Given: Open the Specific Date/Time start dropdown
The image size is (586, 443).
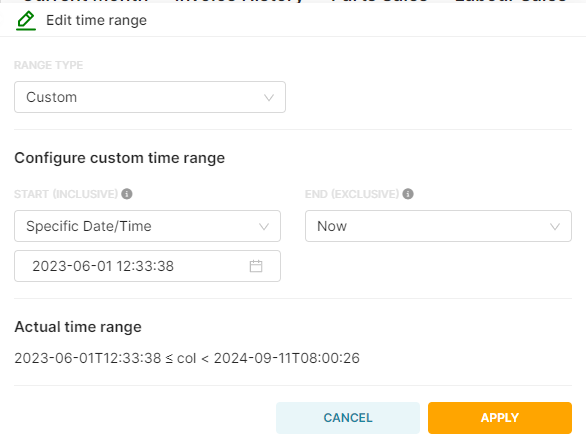Looking at the screenshot, I should pos(147,226).
